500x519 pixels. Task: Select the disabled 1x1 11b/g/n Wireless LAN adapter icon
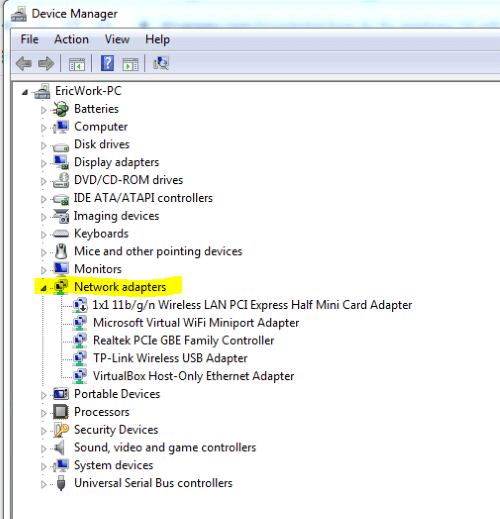pyautogui.click(x=80, y=305)
